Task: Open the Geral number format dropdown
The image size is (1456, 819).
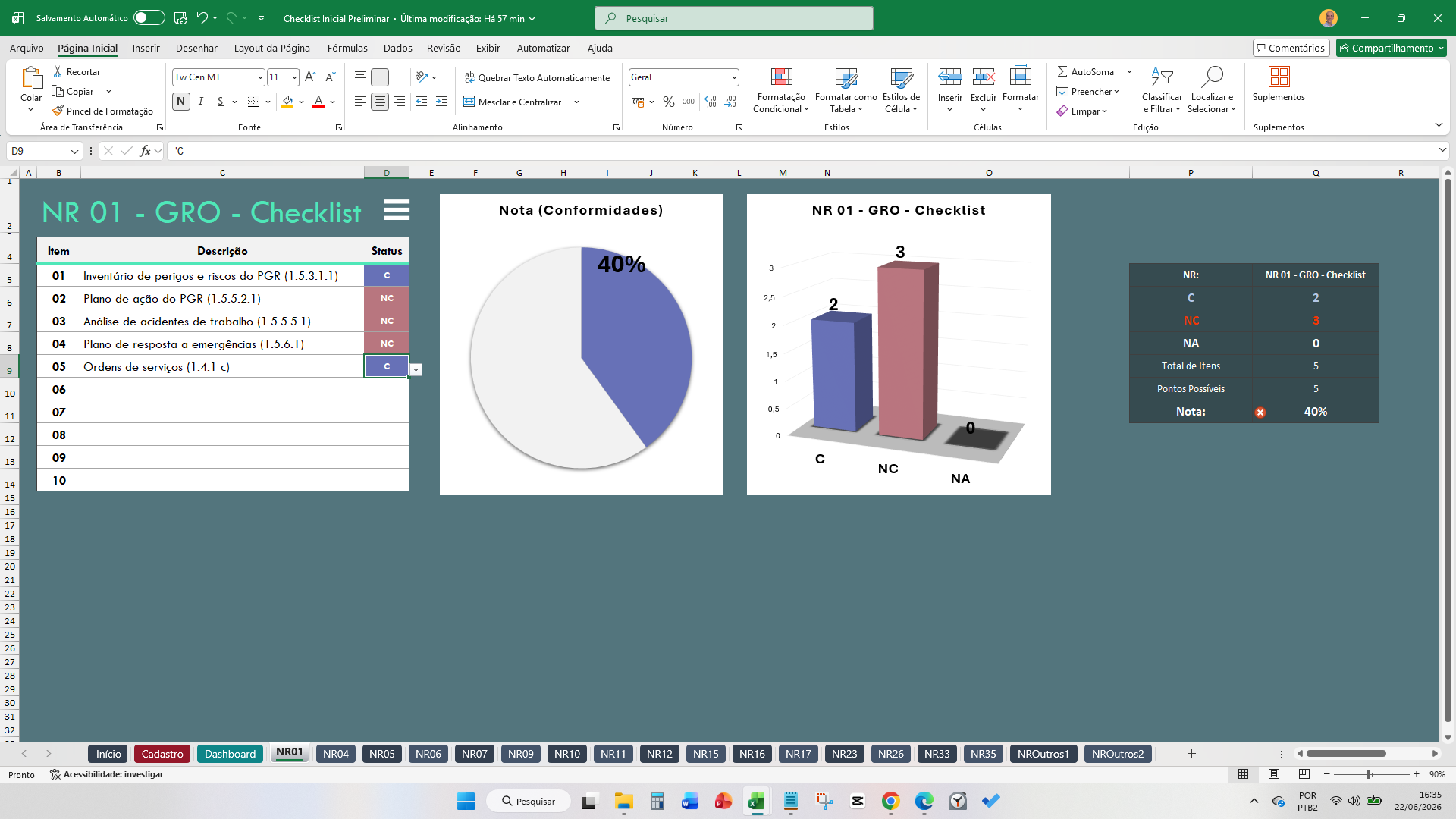Action: (734, 77)
